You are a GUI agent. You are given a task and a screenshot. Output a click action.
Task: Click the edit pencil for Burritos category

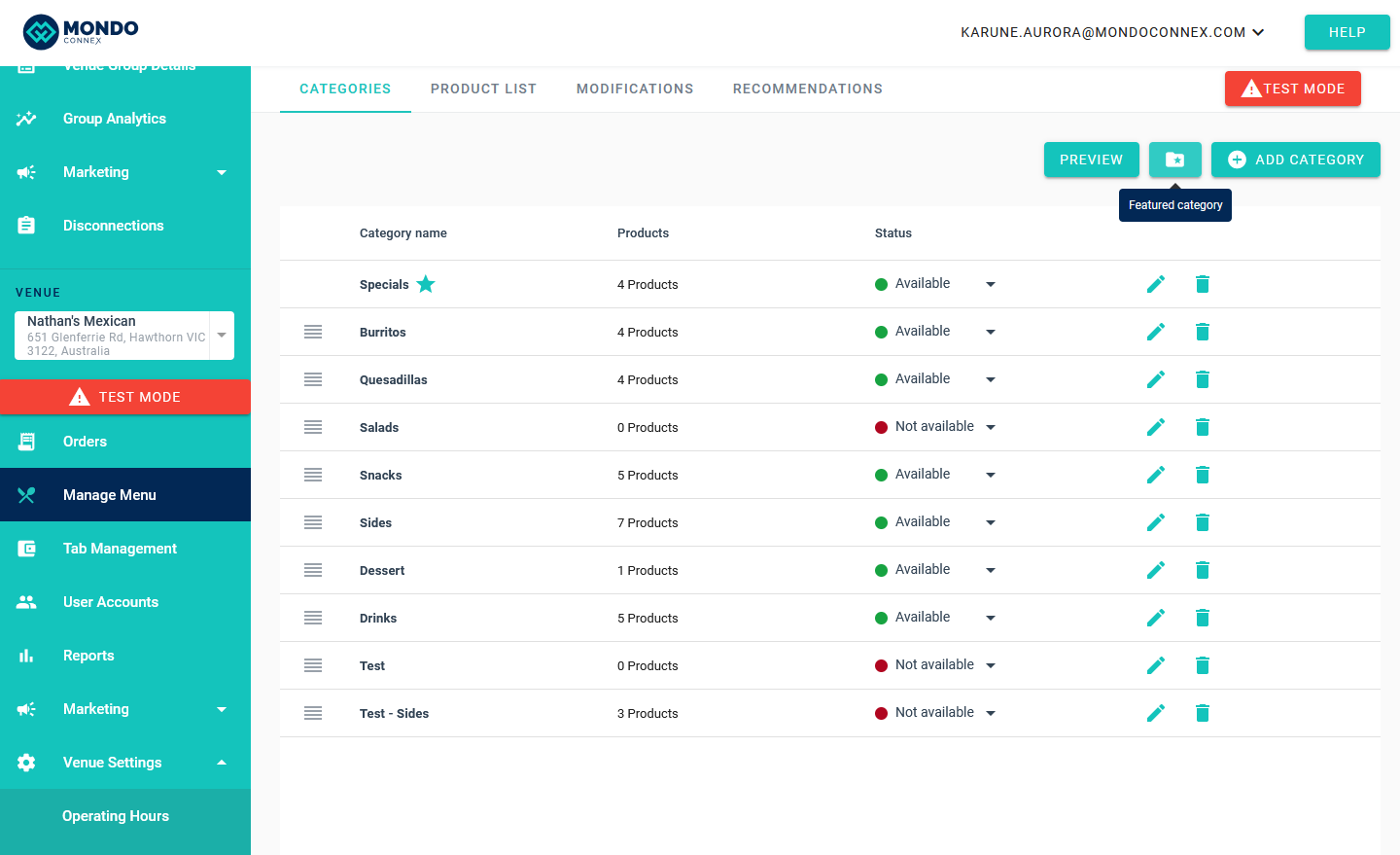pos(1155,332)
